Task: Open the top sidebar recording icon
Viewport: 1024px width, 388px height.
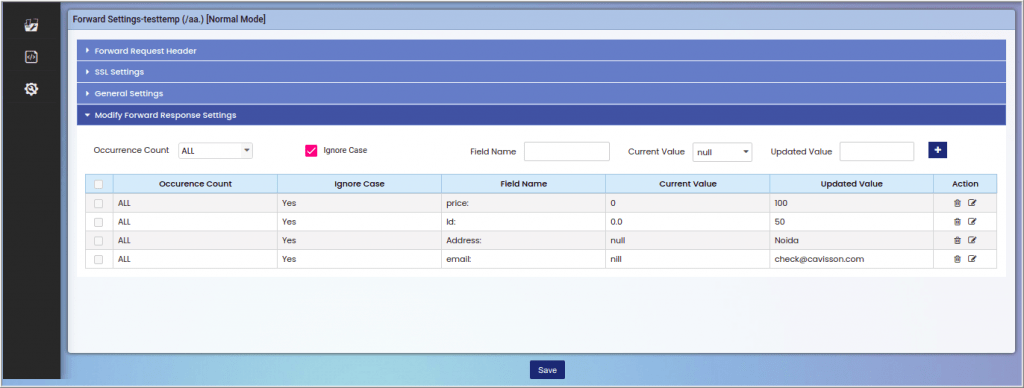Action: [31, 25]
